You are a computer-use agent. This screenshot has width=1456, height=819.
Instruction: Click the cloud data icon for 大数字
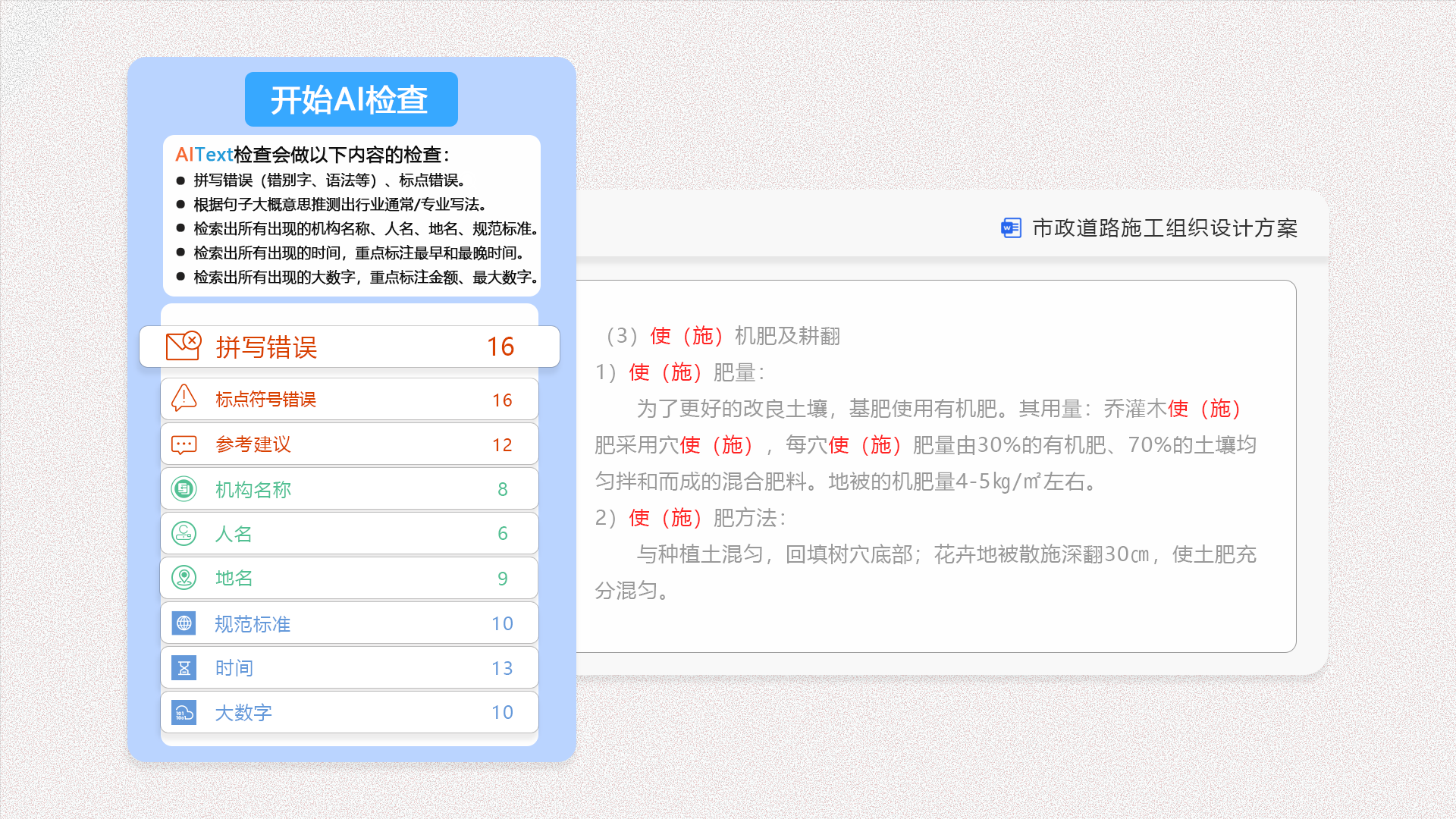[x=184, y=713]
